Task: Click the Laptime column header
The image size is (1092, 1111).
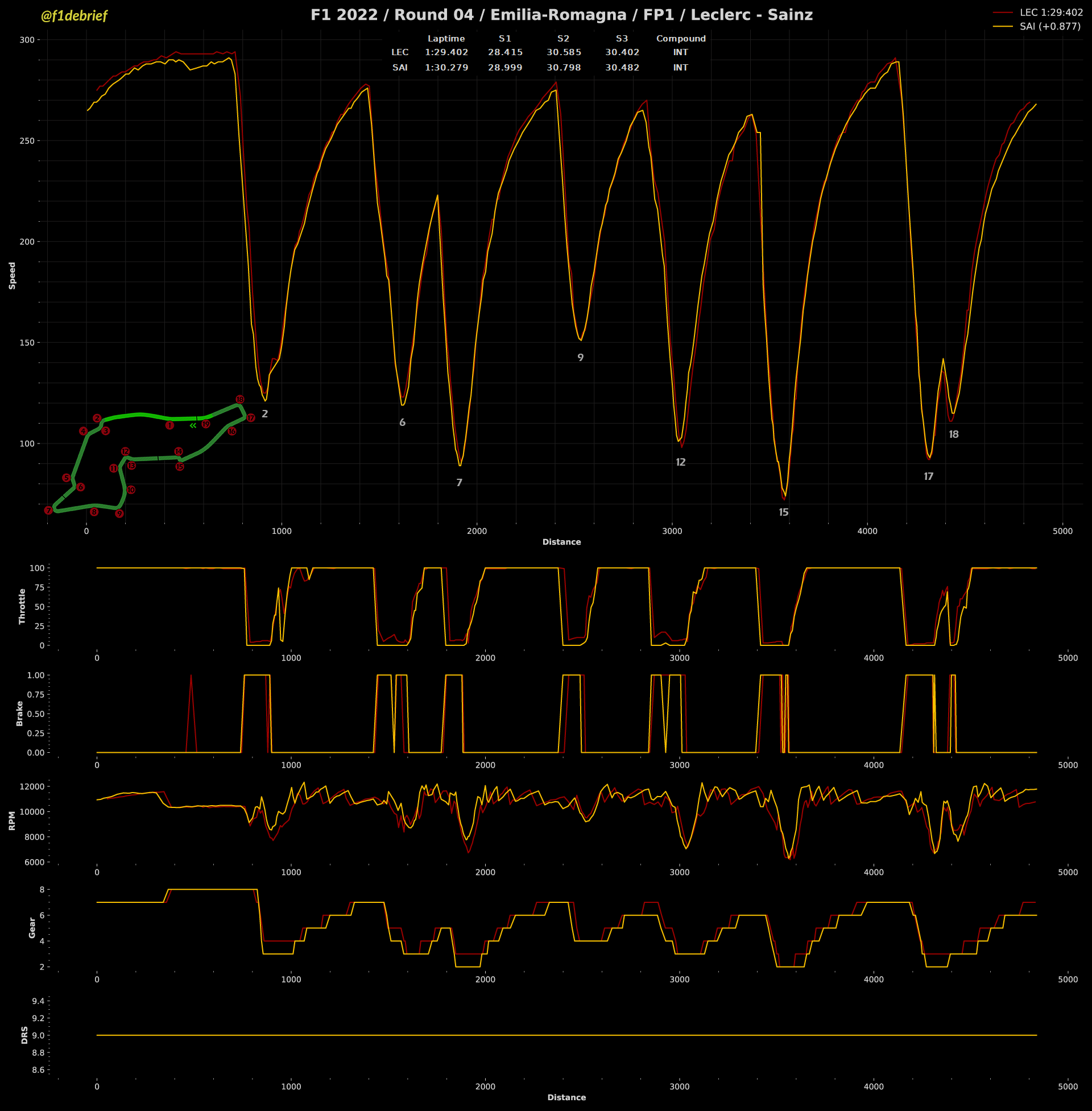Action: coord(446,39)
